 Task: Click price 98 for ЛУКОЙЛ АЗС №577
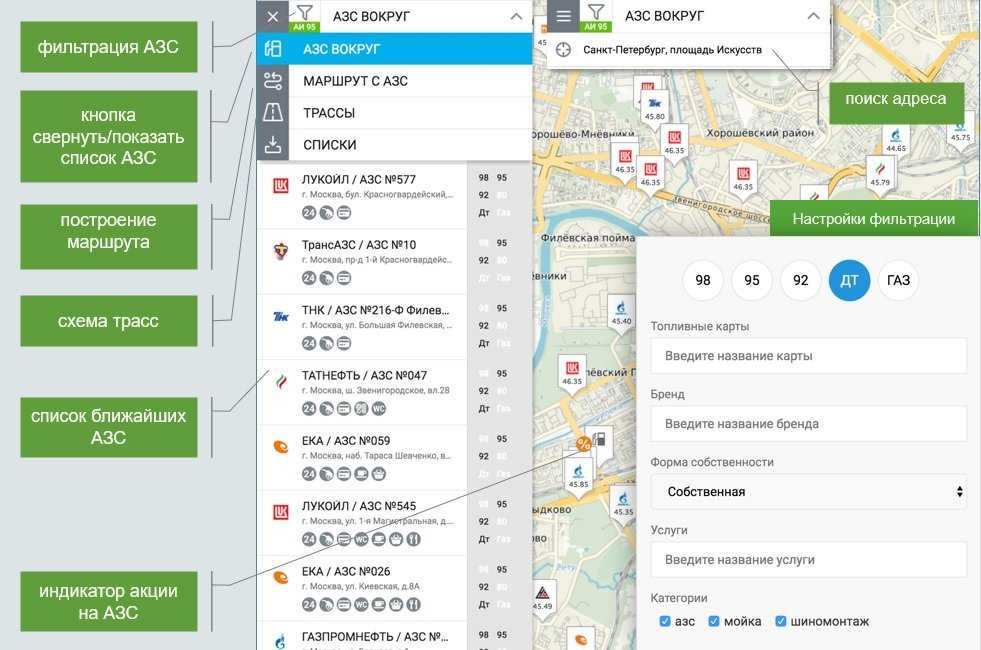(484, 178)
